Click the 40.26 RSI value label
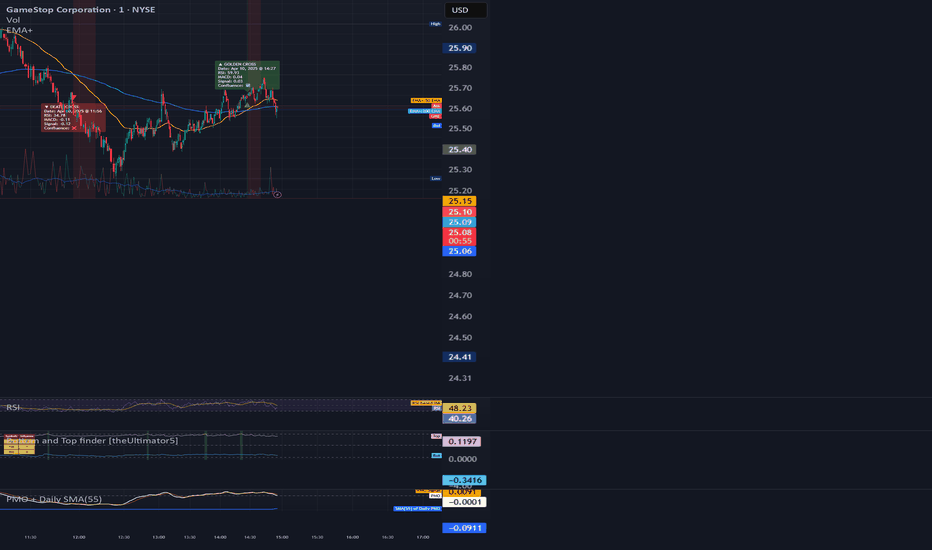 tap(459, 419)
